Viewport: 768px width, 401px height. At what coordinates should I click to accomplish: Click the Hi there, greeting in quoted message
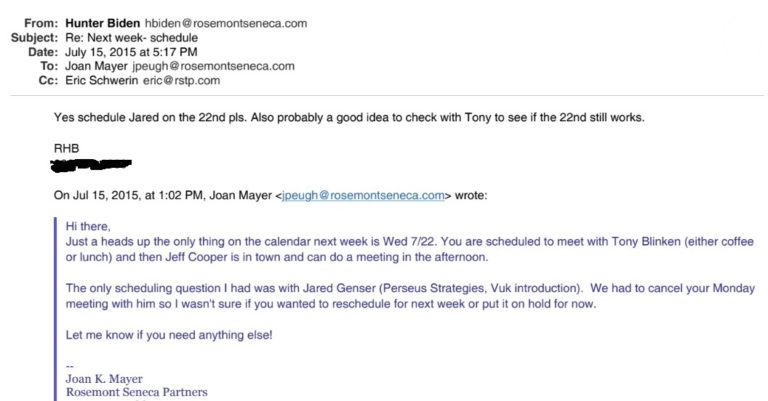pyautogui.click(x=88, y=226)
